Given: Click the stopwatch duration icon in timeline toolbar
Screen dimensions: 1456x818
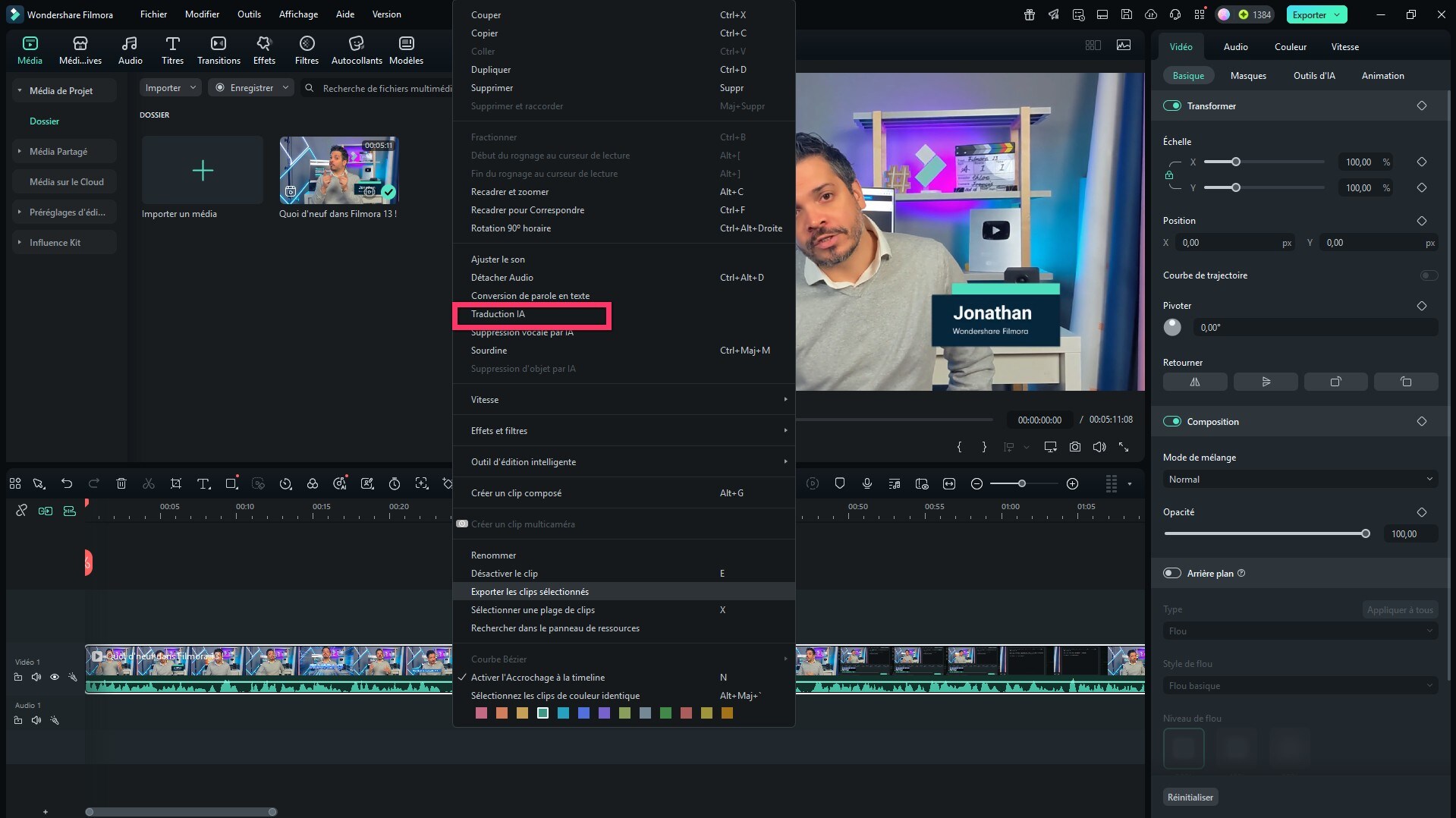Looking at the screenshot, I should (395, 483).
